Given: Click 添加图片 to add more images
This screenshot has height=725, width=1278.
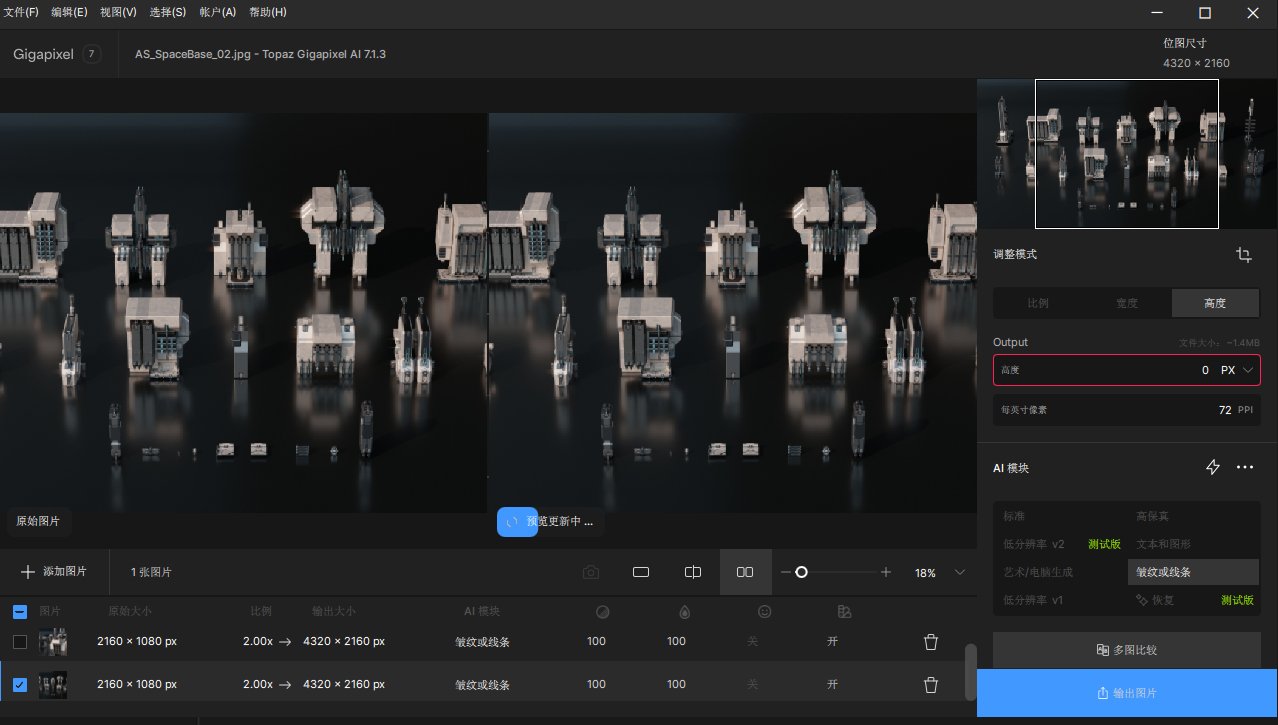Looking at the screenshot, I should click(x=52, y=571).
